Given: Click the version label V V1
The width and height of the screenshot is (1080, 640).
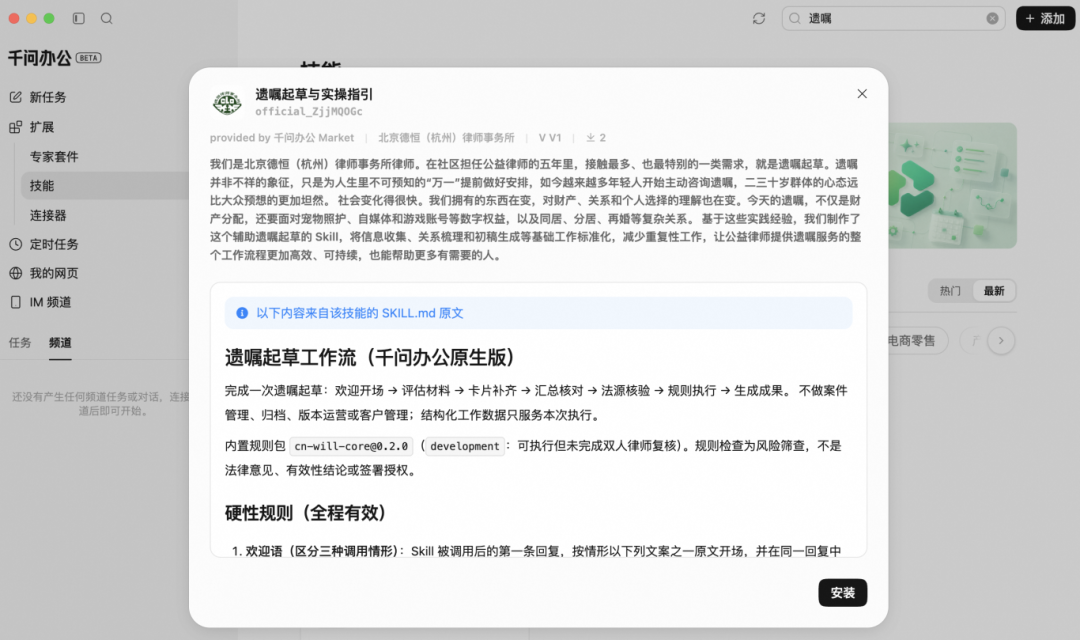Looking at the screenshot, I should tap(550, 138).
